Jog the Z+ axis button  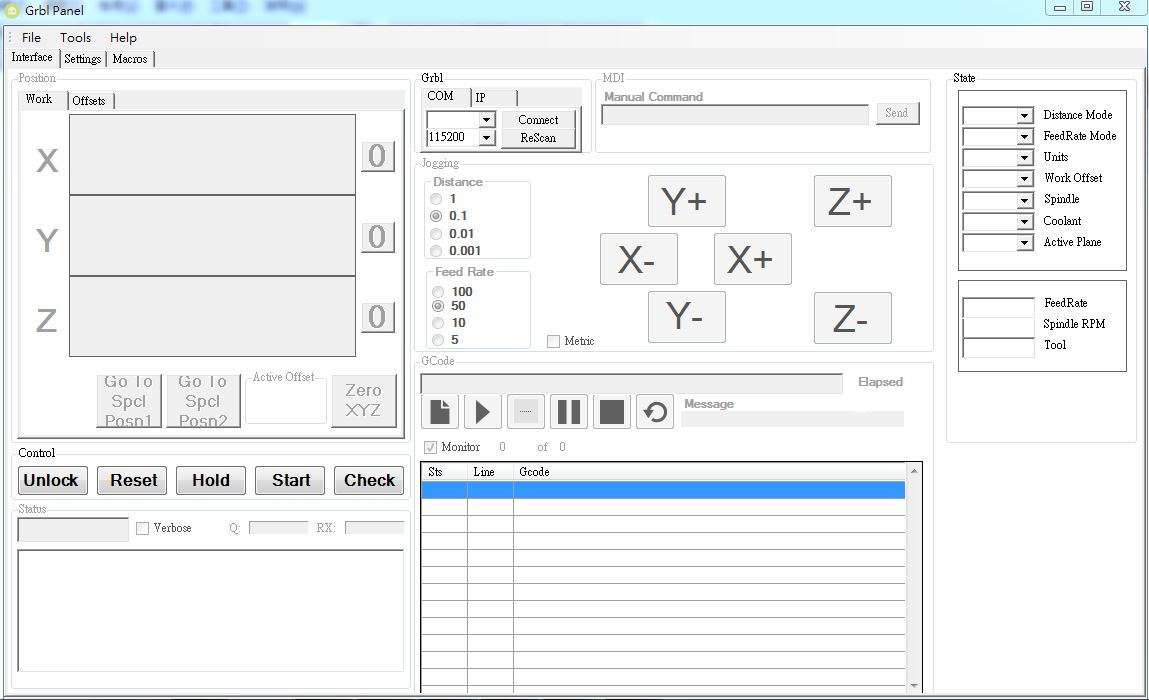tap(852, 201)
